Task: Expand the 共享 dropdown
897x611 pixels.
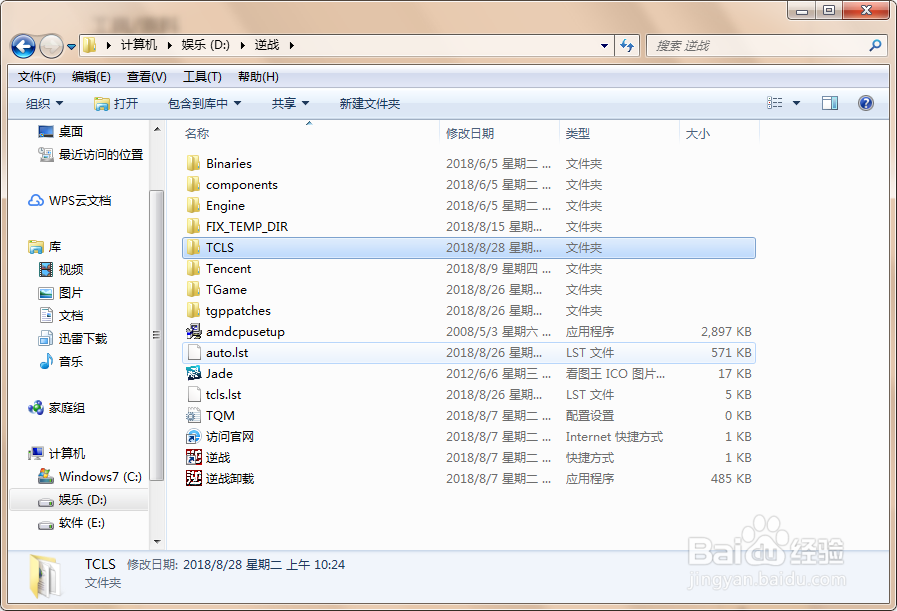Action: 290,104
